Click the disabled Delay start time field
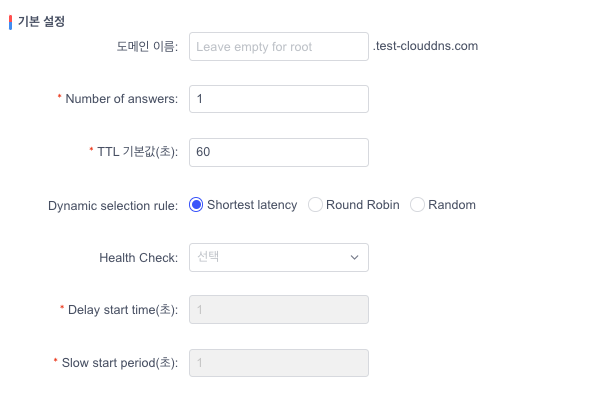 (x=279, y=310)
